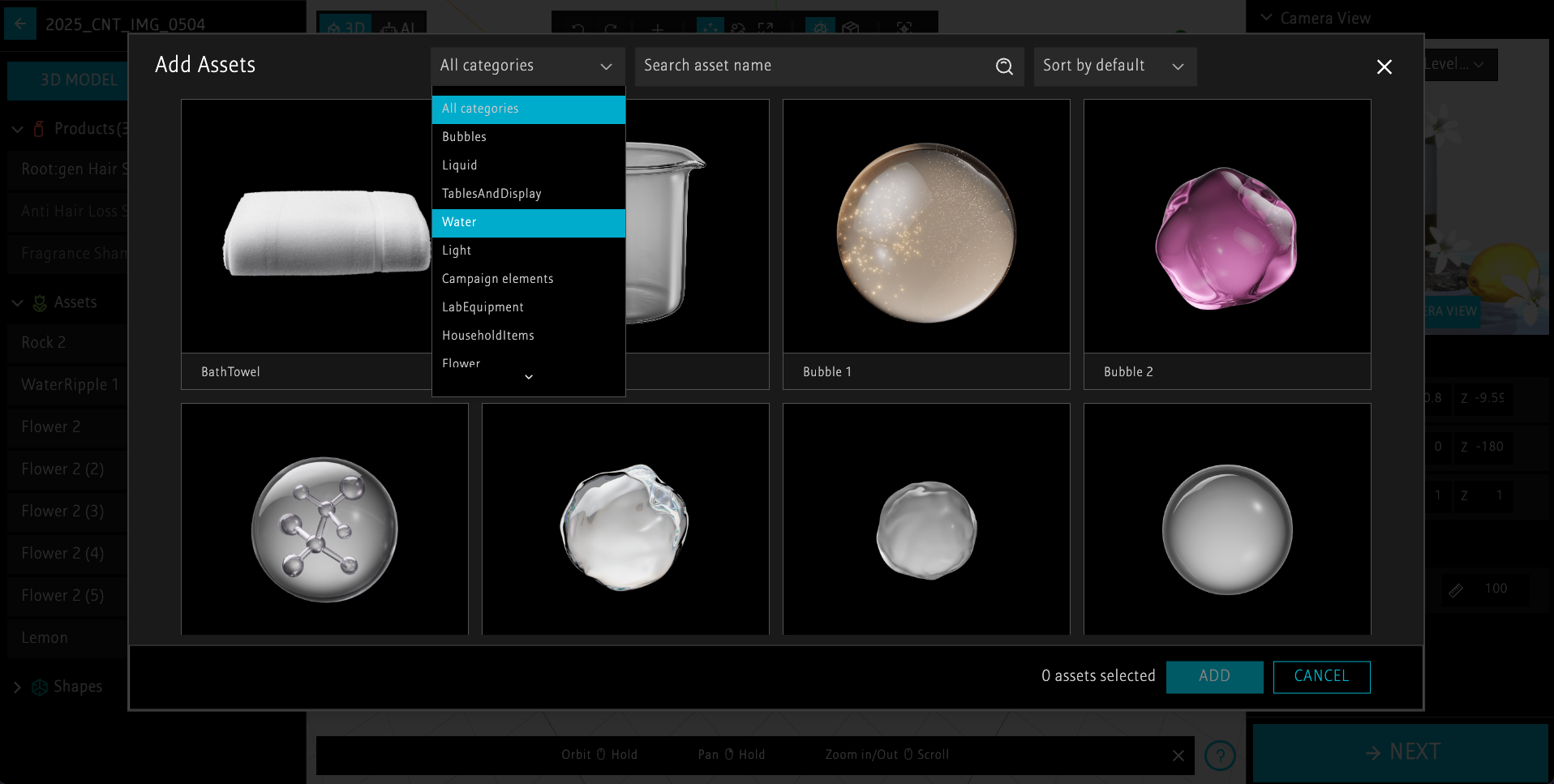Choose Liquid category
The image size is (1554, 784).
(529, 165)
